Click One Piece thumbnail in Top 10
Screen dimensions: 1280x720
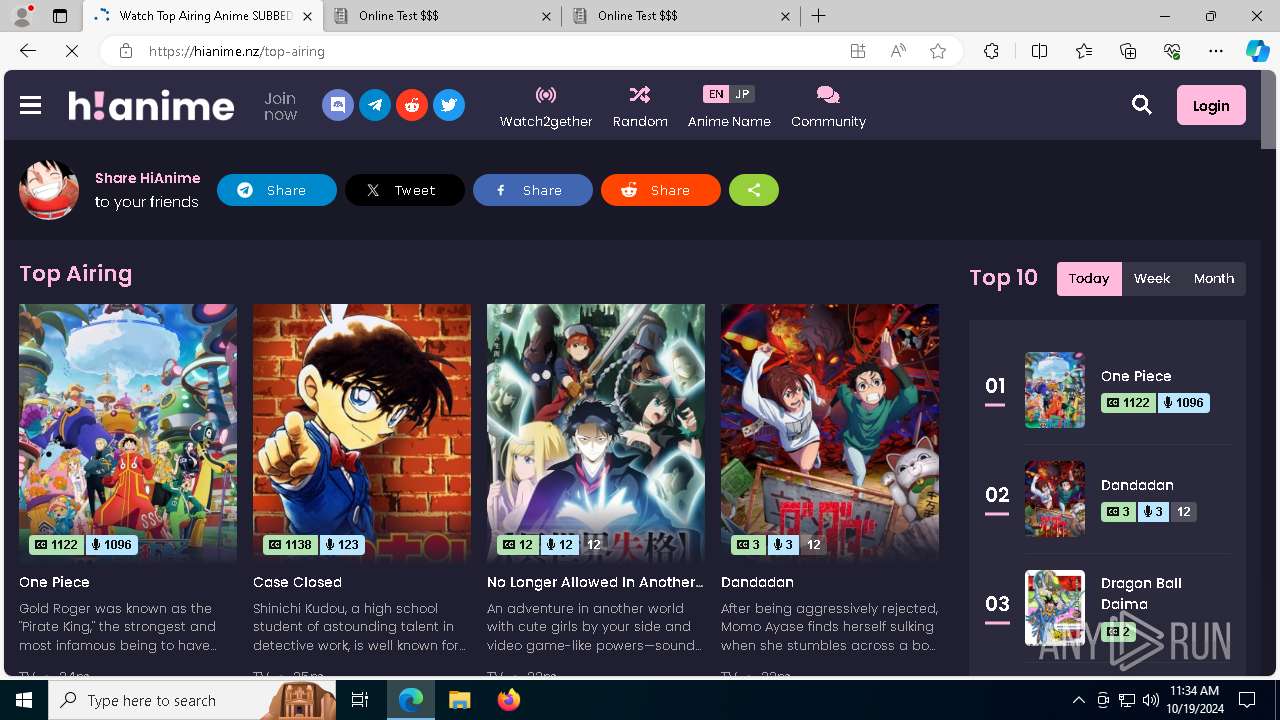point(1055,390)
